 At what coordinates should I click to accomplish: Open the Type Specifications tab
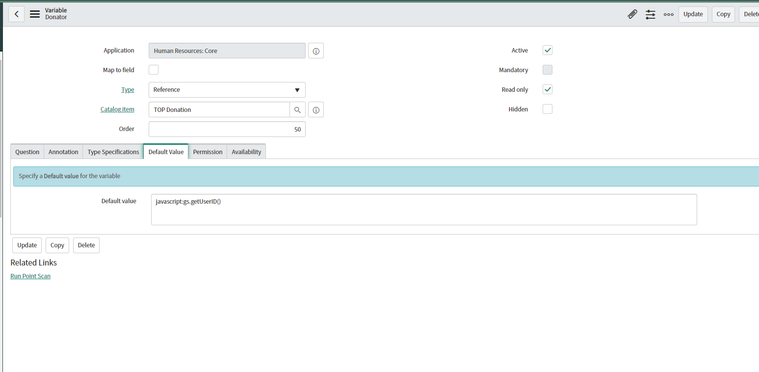(x=113, y=152)
